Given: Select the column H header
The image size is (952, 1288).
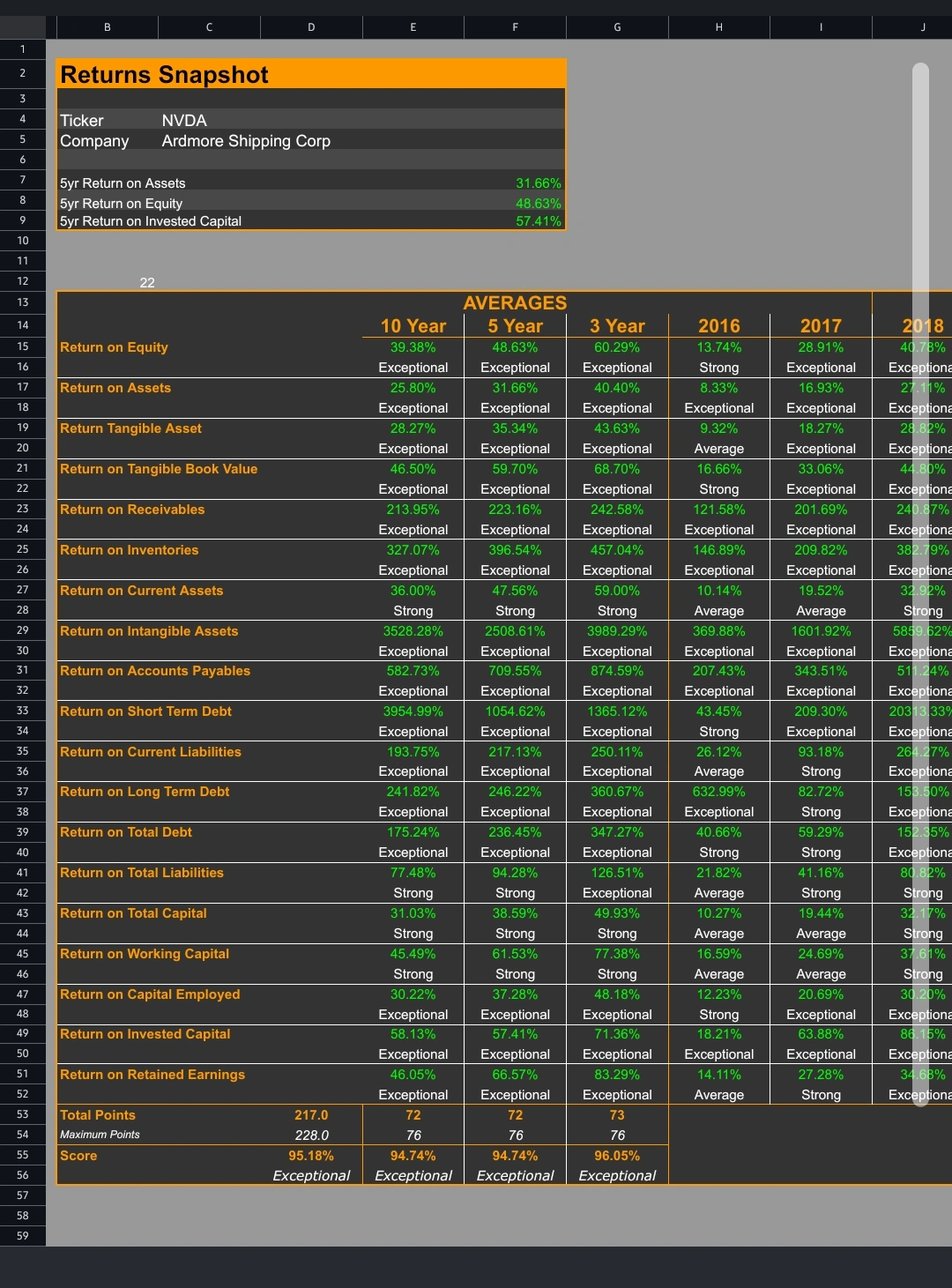Looking at the screenshot, I should click(718, 27).
